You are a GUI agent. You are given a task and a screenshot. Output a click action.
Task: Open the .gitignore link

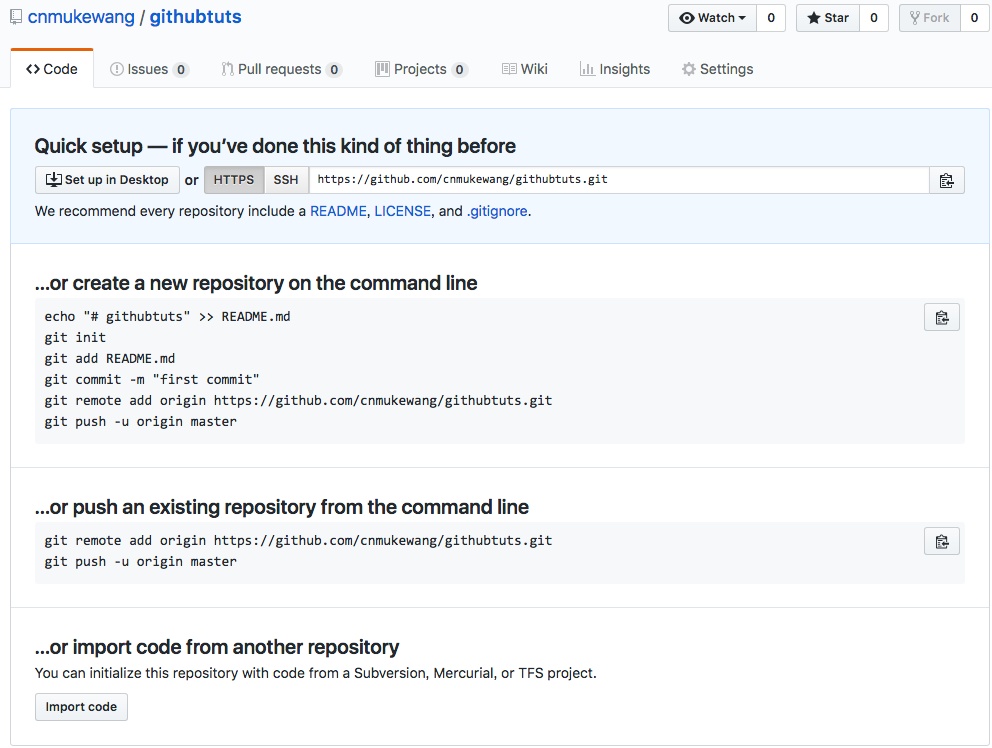coord(497,211)
